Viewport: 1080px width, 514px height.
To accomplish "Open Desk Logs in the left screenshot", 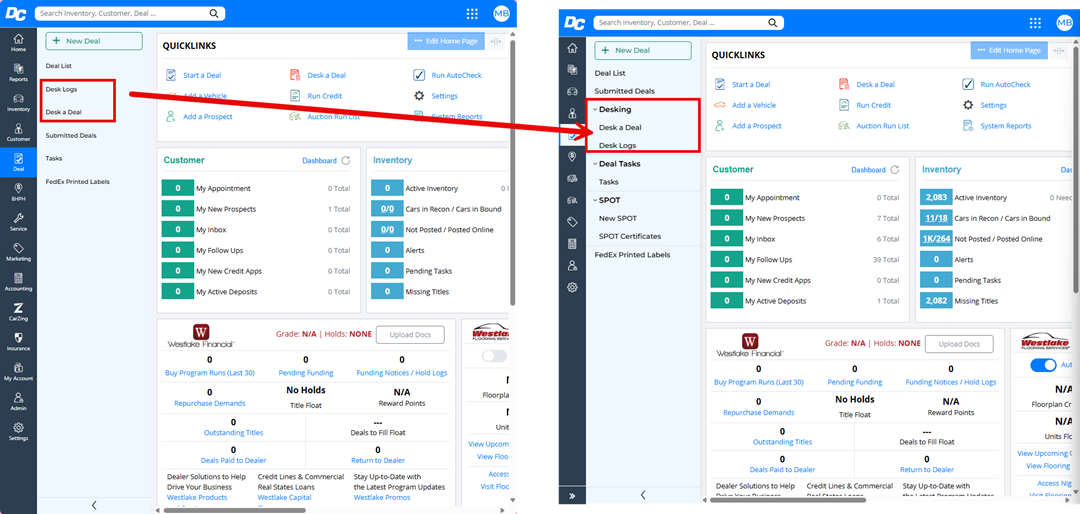I will coord(61,89).
